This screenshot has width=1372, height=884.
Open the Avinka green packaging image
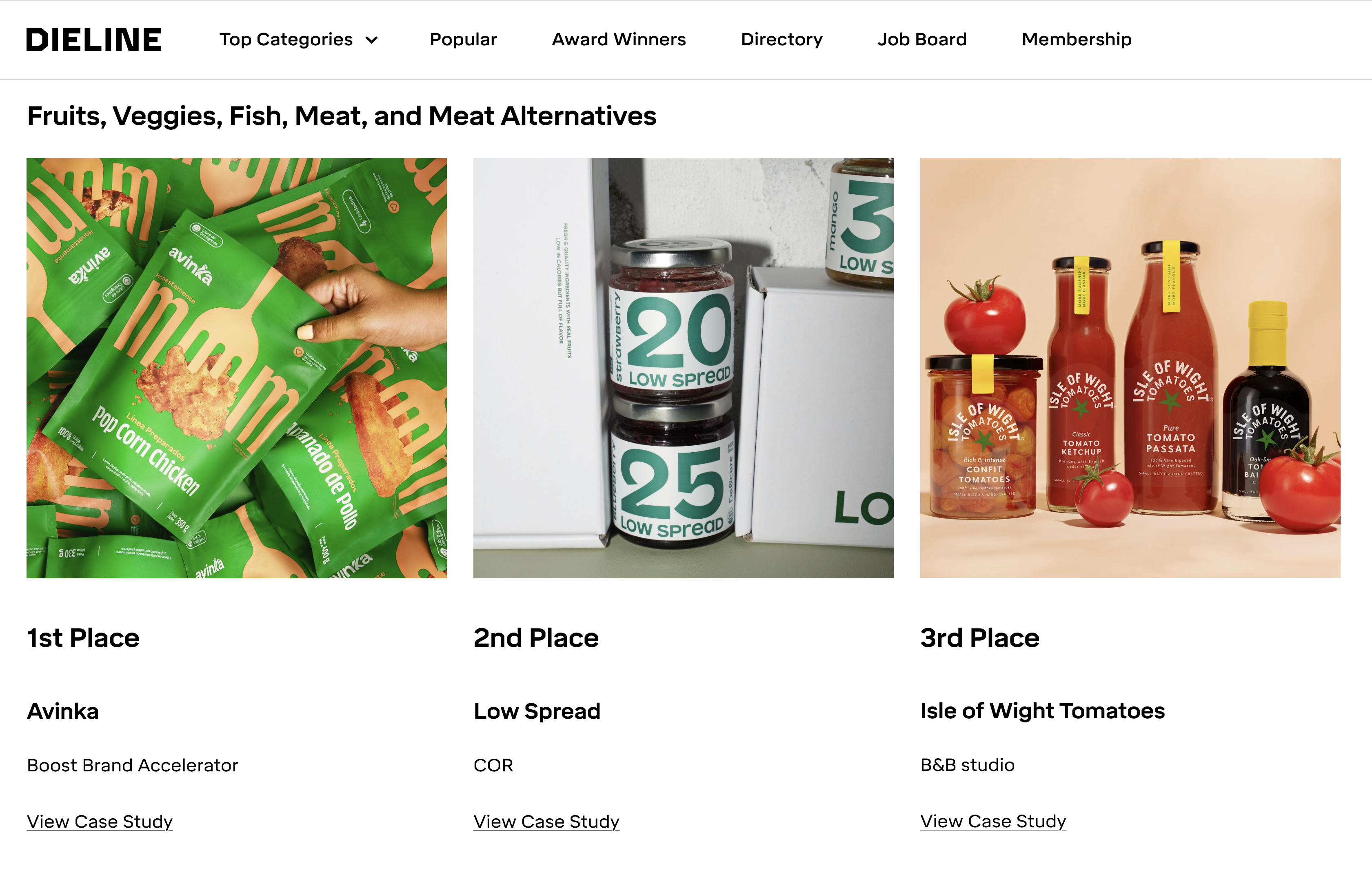click(x=236, y=368)
